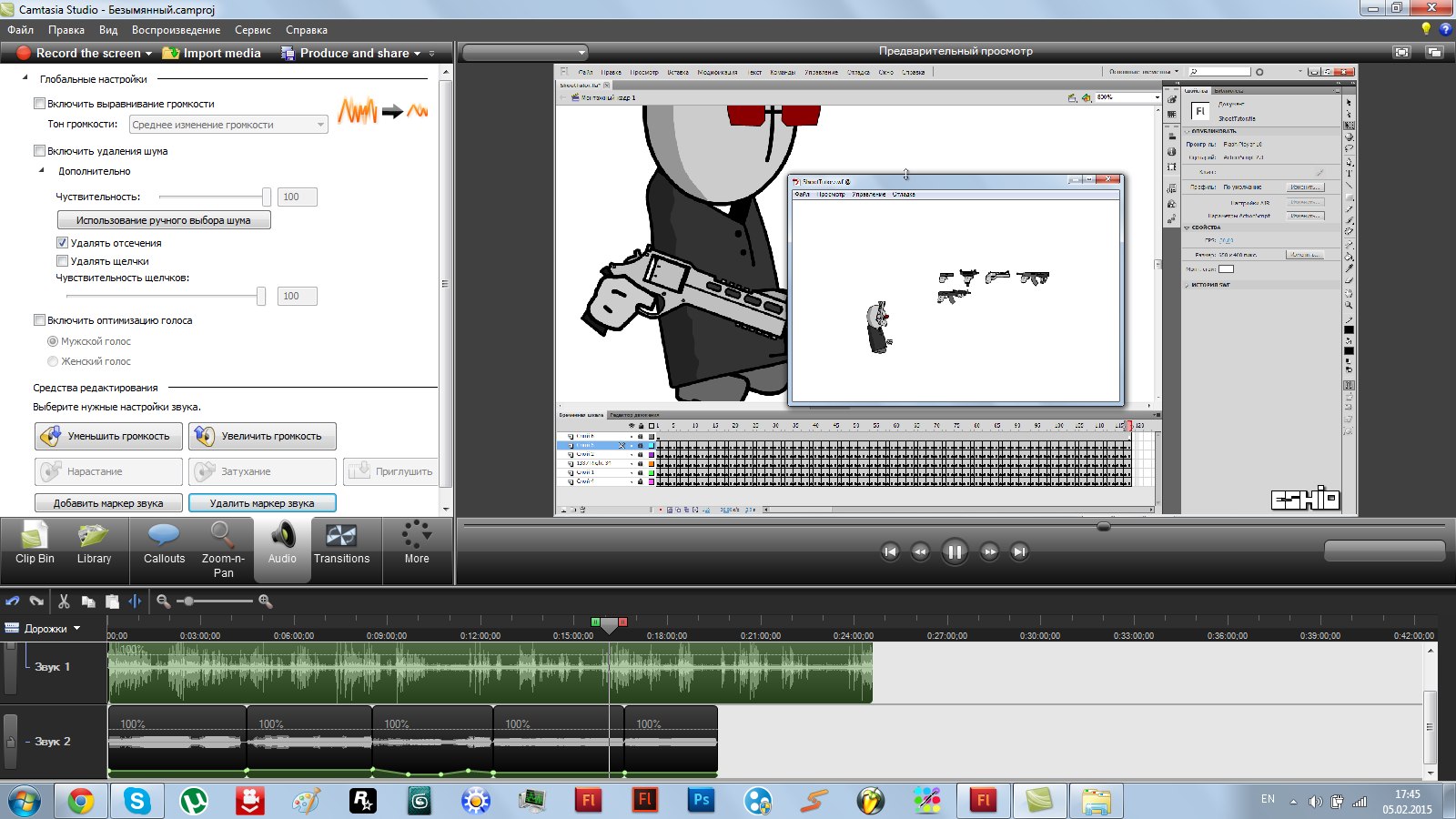The height and width of the screenshot is (819, 1456).
Task: Select Женский голос radio button
Action: click(x=53, y=361)
